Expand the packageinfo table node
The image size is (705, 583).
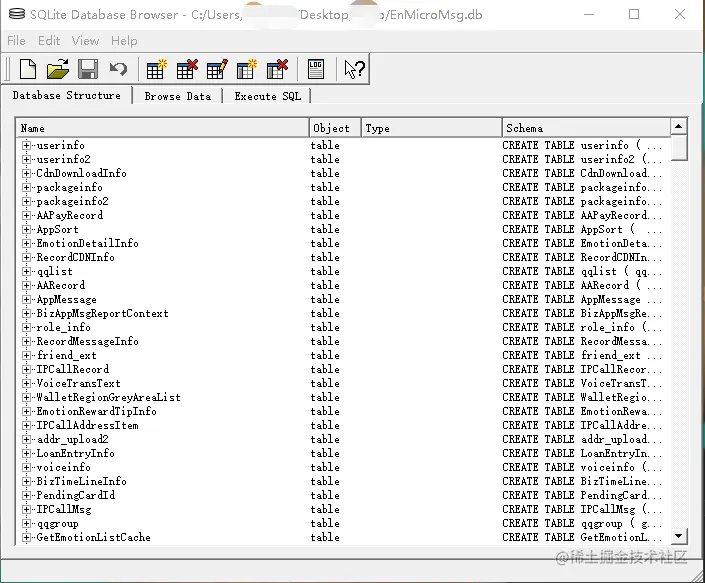coord(26,187)
